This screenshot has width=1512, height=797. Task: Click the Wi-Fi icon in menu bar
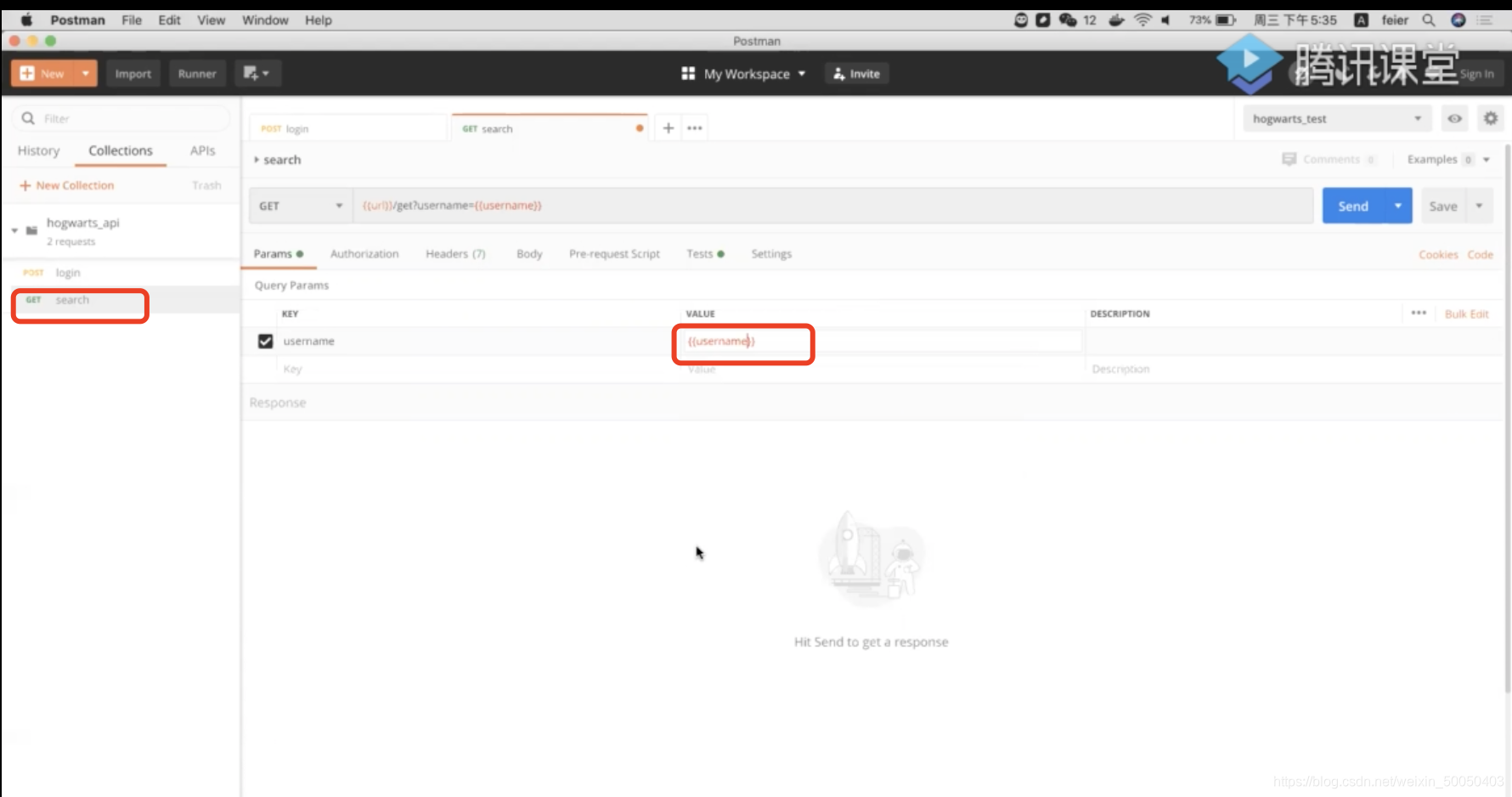click(x=1142, y=20)
